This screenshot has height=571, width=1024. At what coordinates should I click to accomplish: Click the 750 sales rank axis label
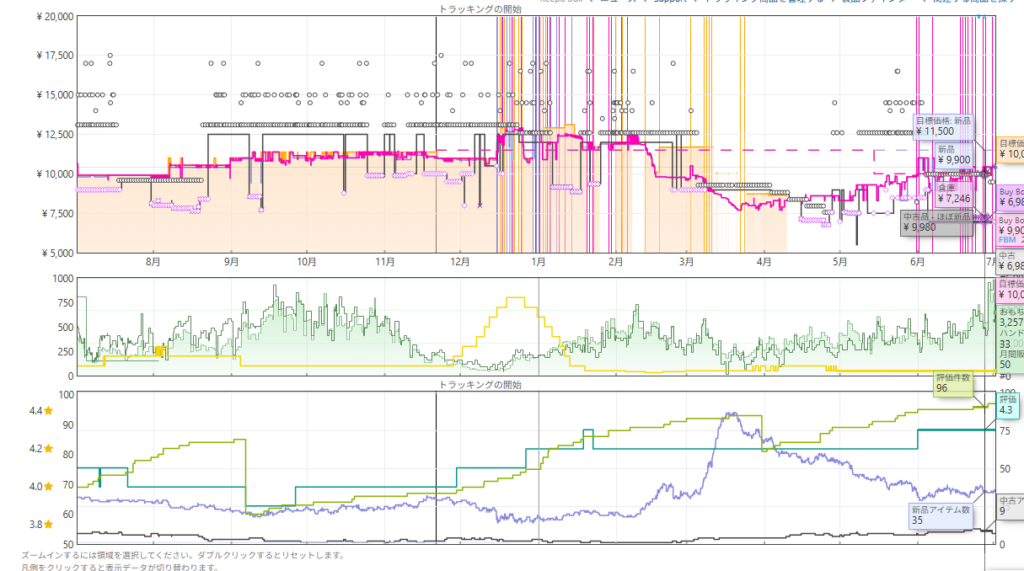tap(66, 303)
